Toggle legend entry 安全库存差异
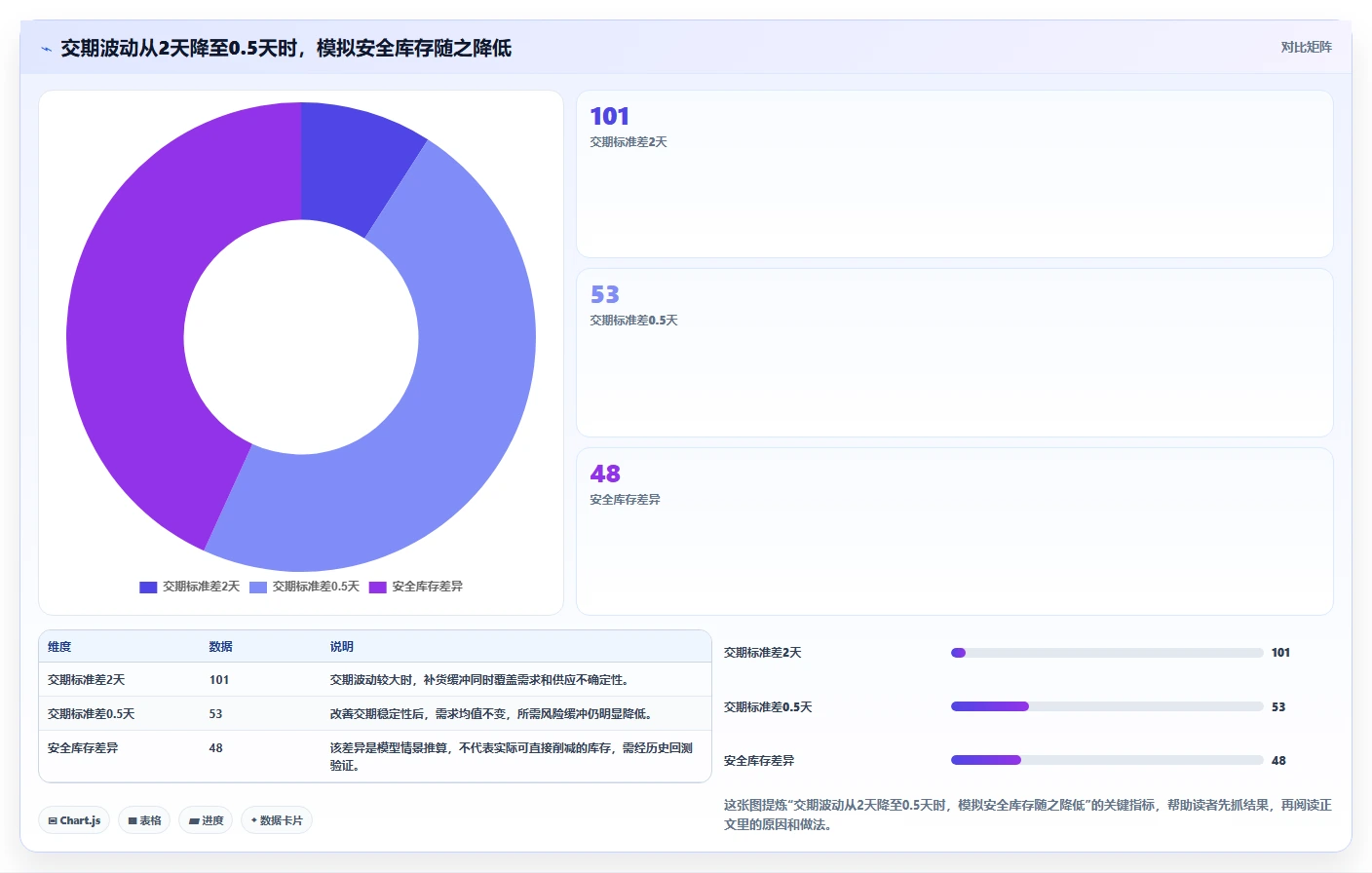Viewport: 1372px width, 873px height. click(x=416, y=587)
